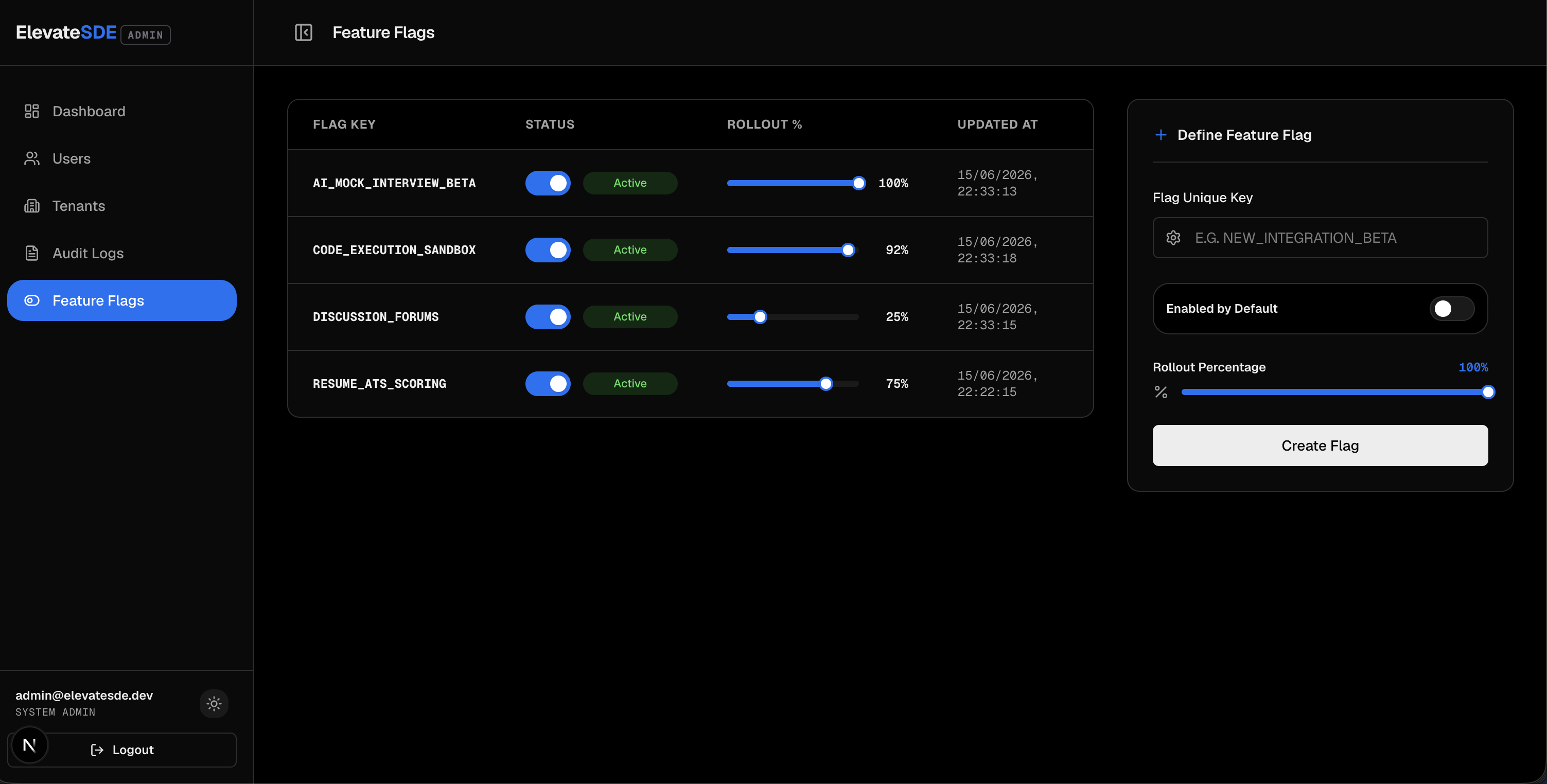
Task: Click the gear icon in Flag Unique Key field
Action: pyautogui.click(x=1173, y=238)
